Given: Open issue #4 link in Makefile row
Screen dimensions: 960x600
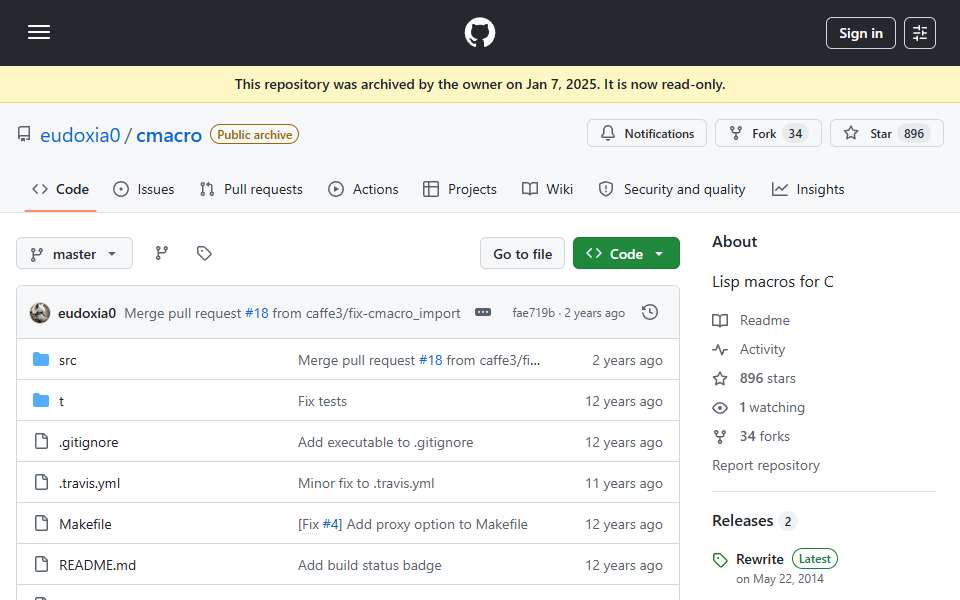Looking at the screenshot, I should pos(331,524).
